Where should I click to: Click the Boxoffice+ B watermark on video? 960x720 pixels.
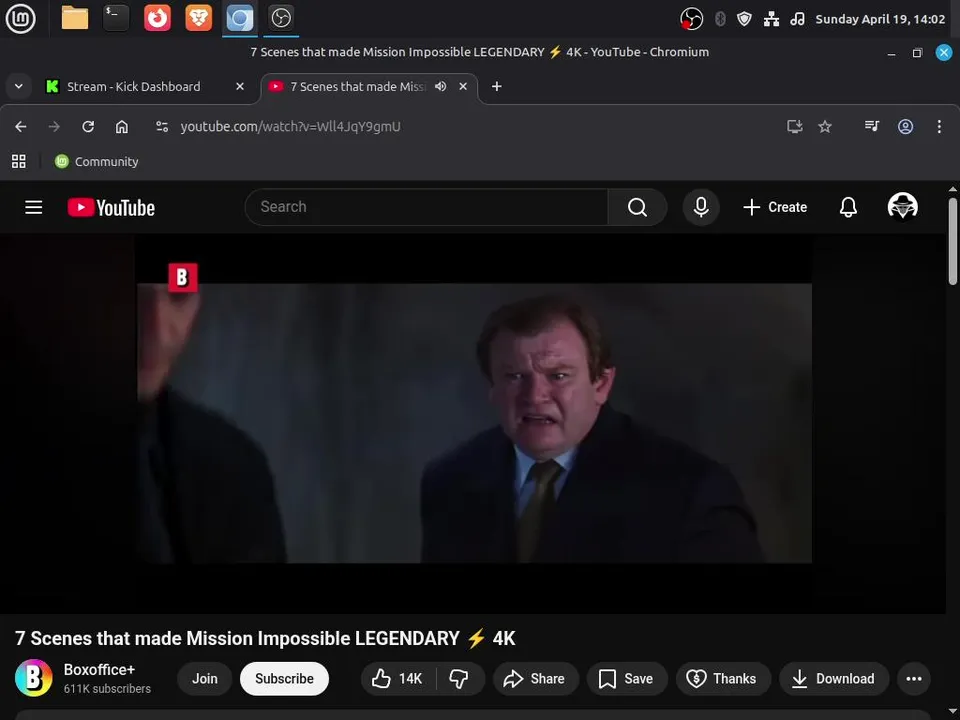pos(182,277)
